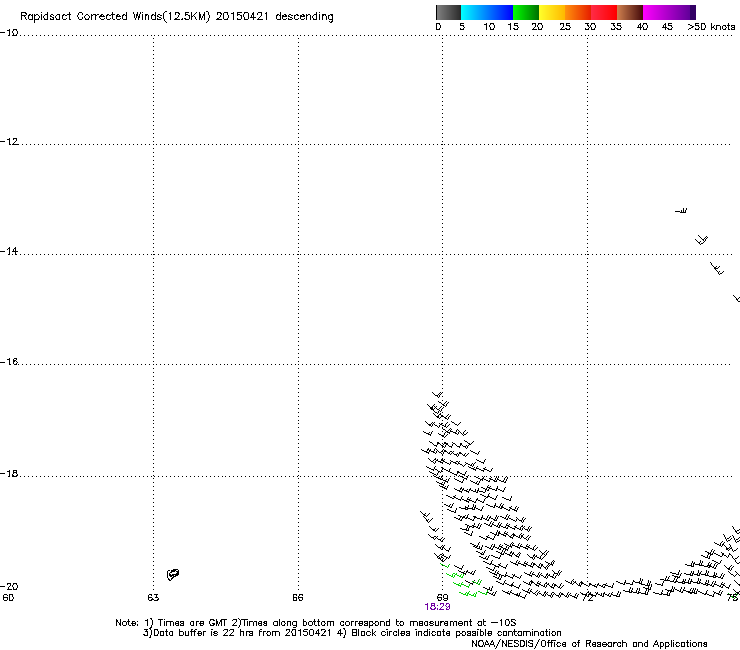Screen dimensions: 740x650
Task: Click the isolated wind barb near -13 latitude
Action: [681, 211]
